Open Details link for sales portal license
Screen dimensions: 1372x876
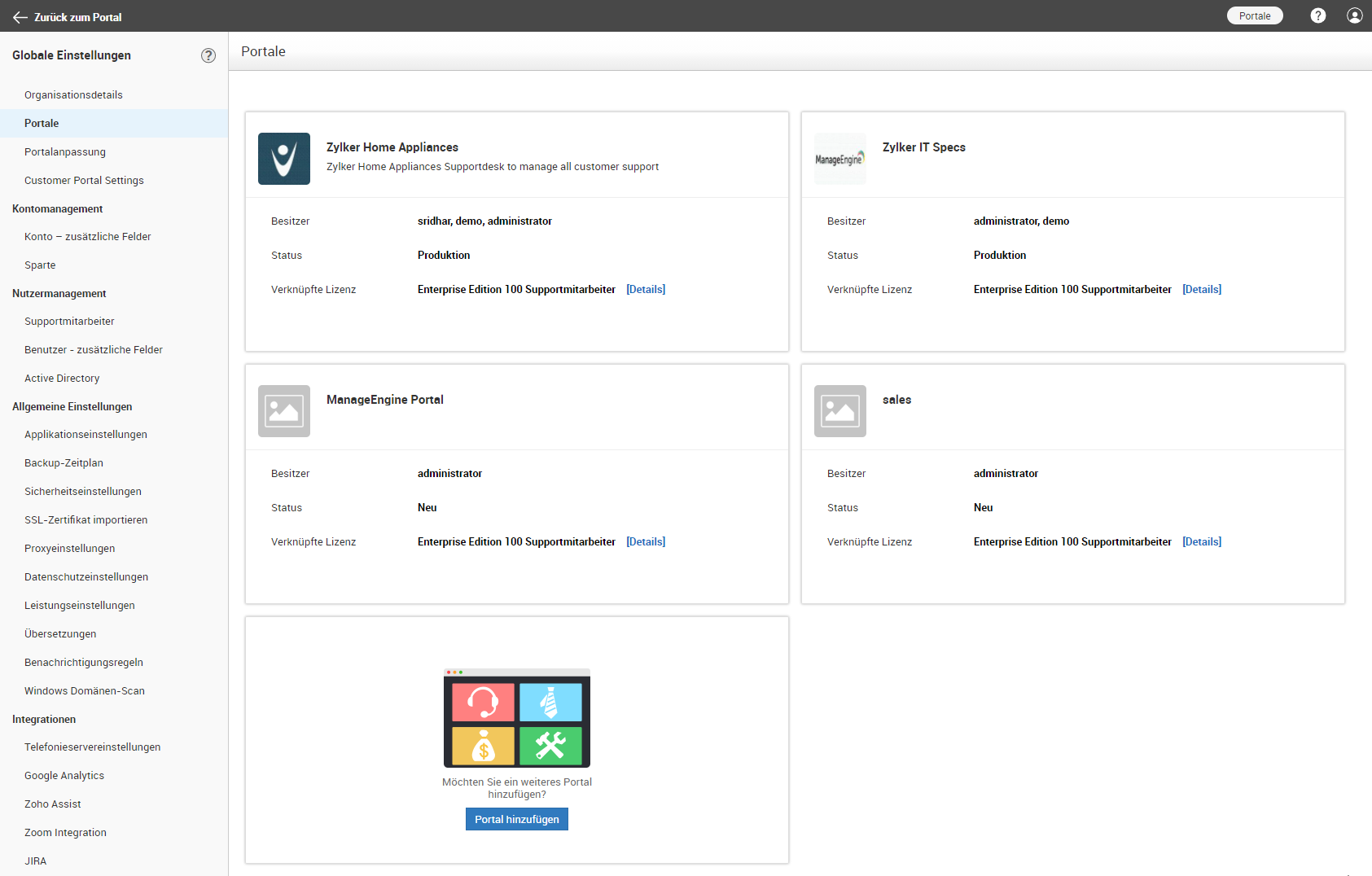pyautogui.click(x=1202, y=541)
